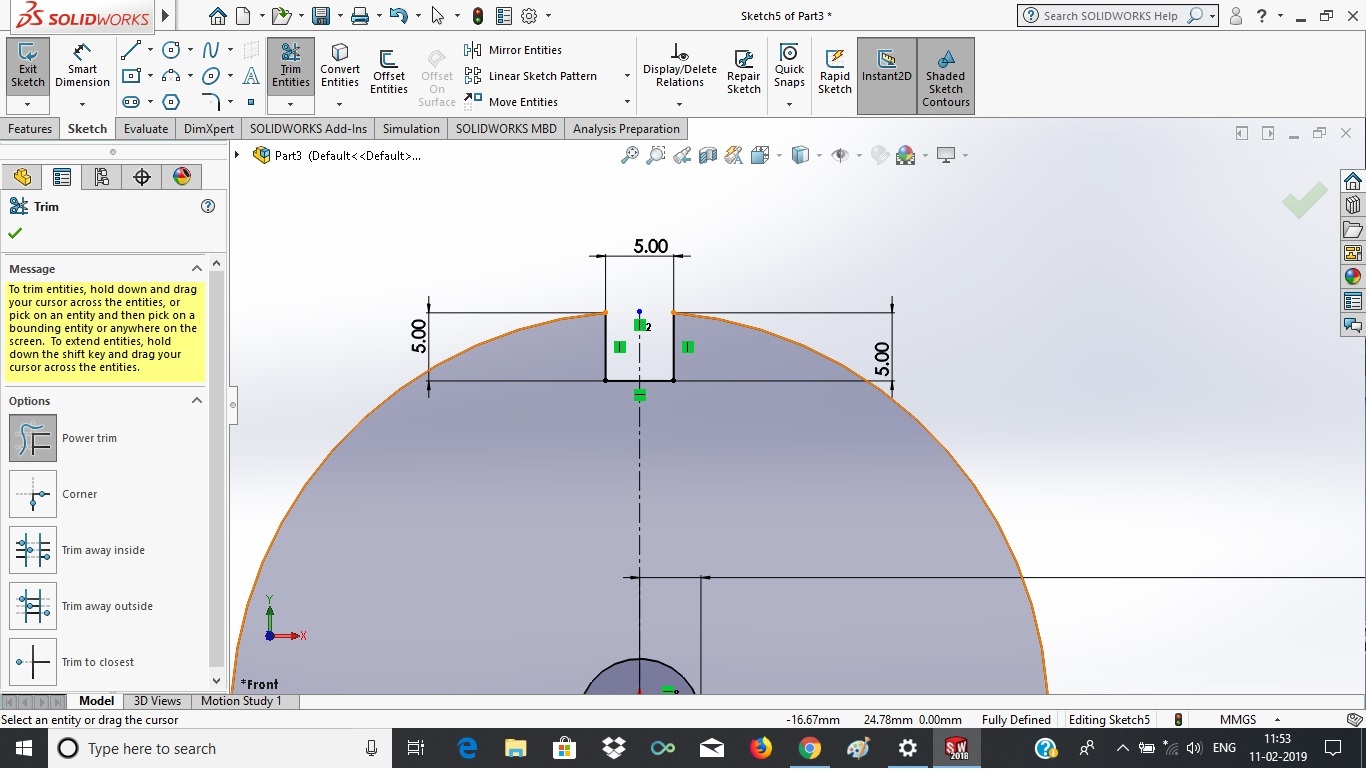
Task: Click the Search SOLIDWORKS Help field
Action: [1110, 16]
